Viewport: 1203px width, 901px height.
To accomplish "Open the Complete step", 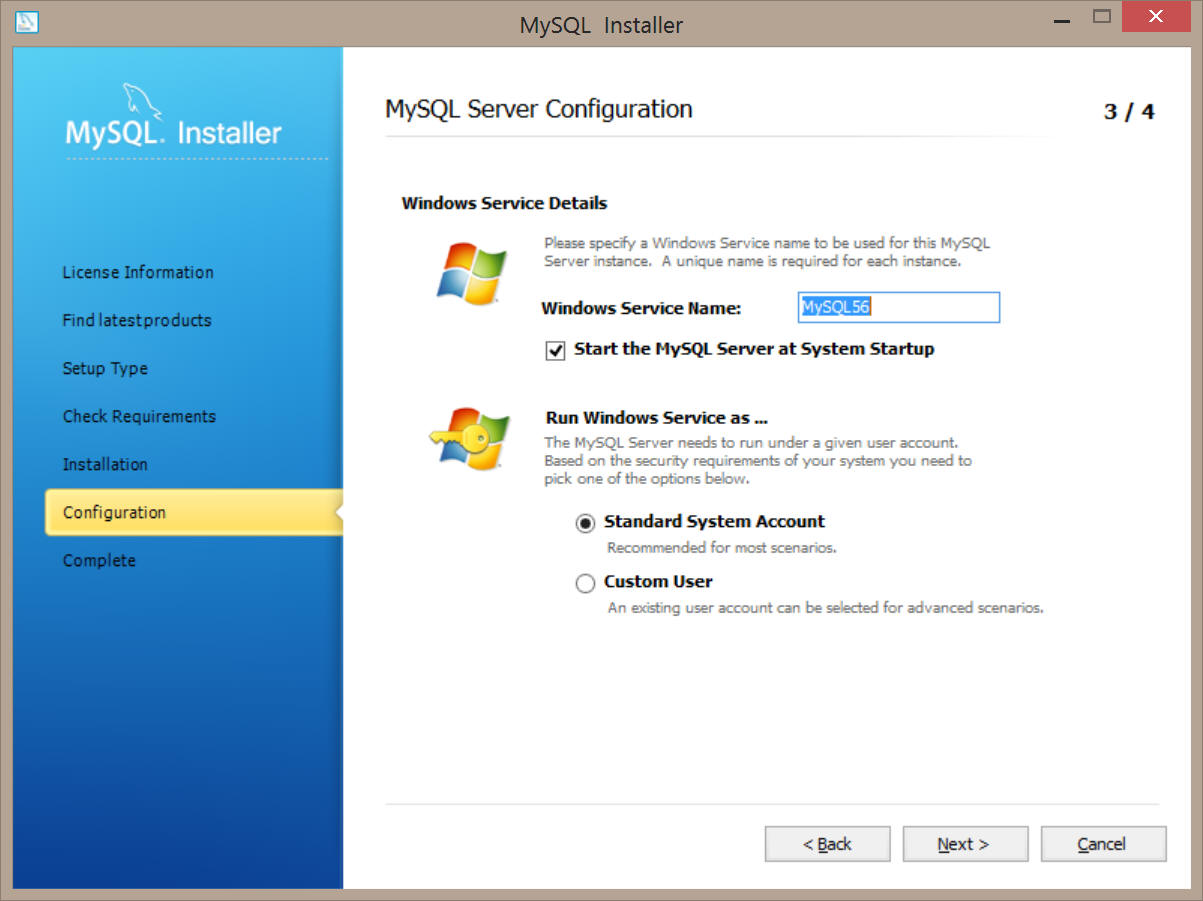I will pos(99,560).
